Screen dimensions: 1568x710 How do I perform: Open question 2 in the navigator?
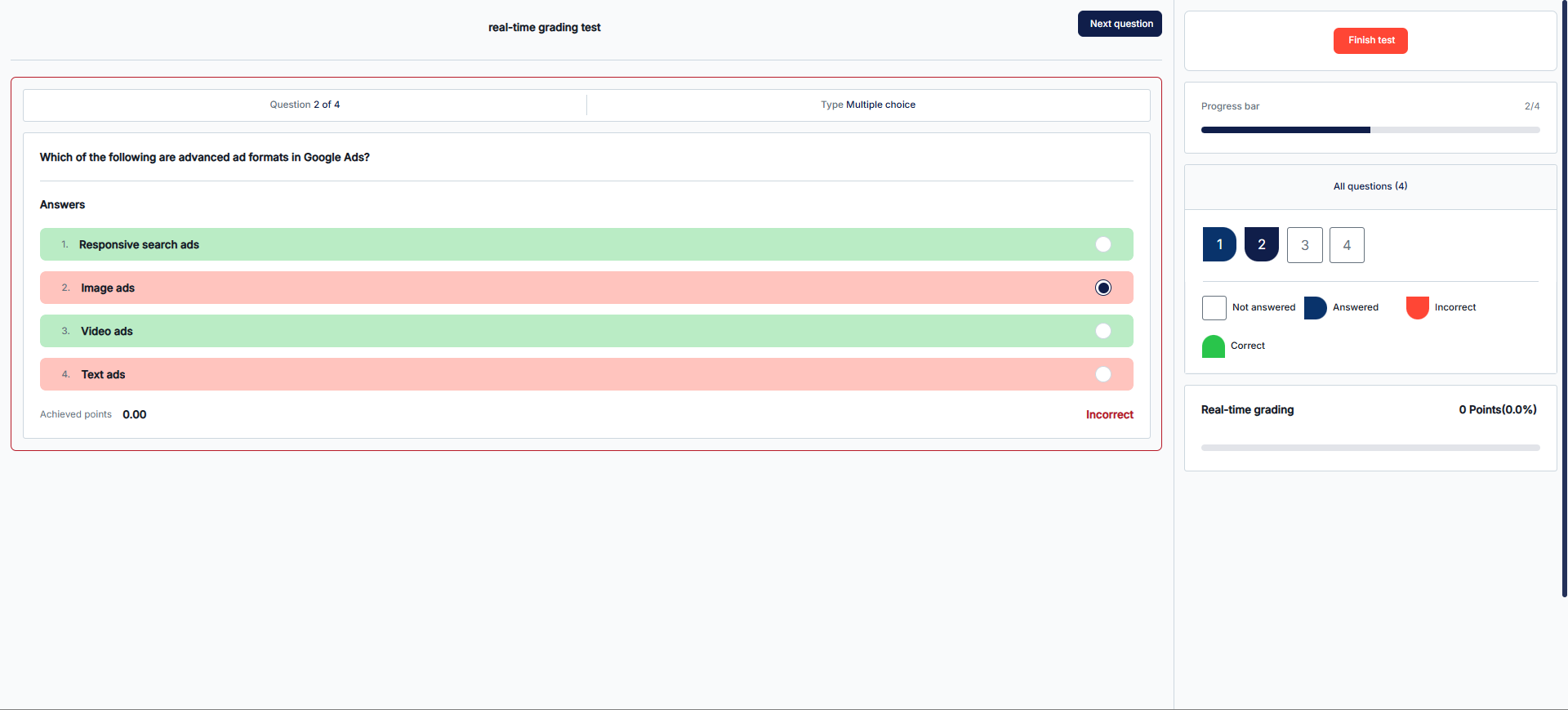1261,244
